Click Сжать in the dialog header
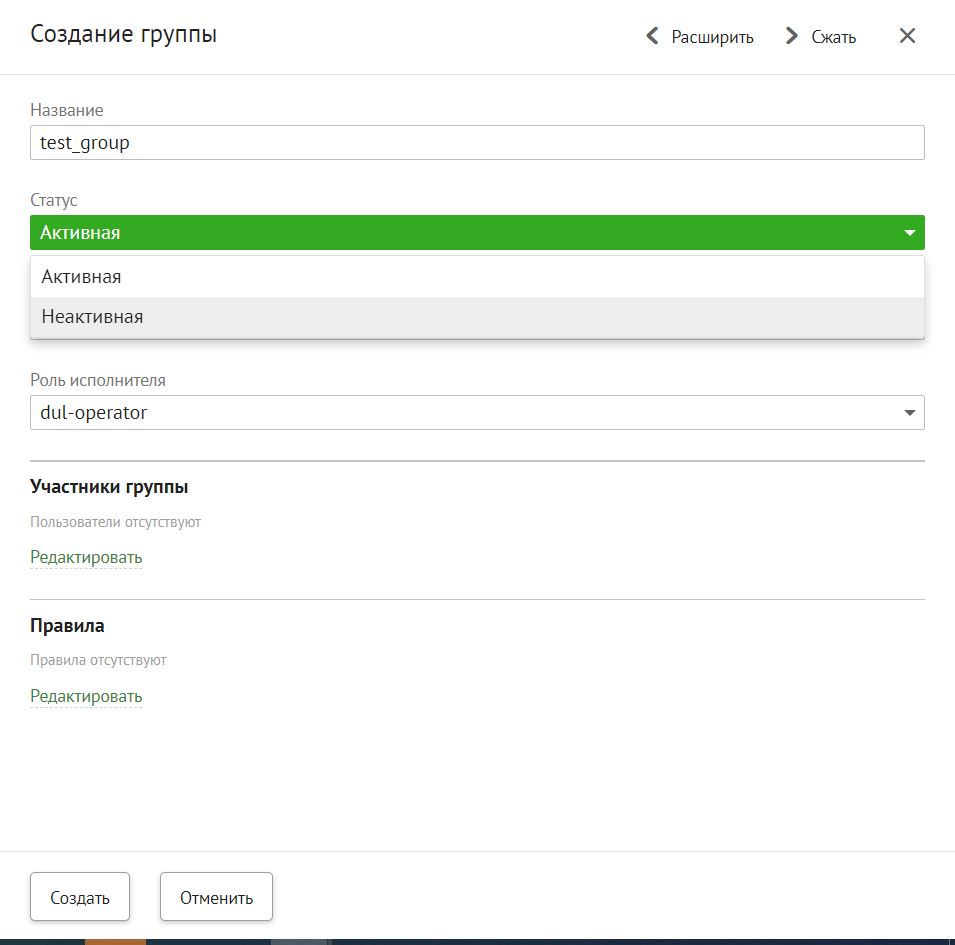955x945 pixels. click(x=834, y=36)
